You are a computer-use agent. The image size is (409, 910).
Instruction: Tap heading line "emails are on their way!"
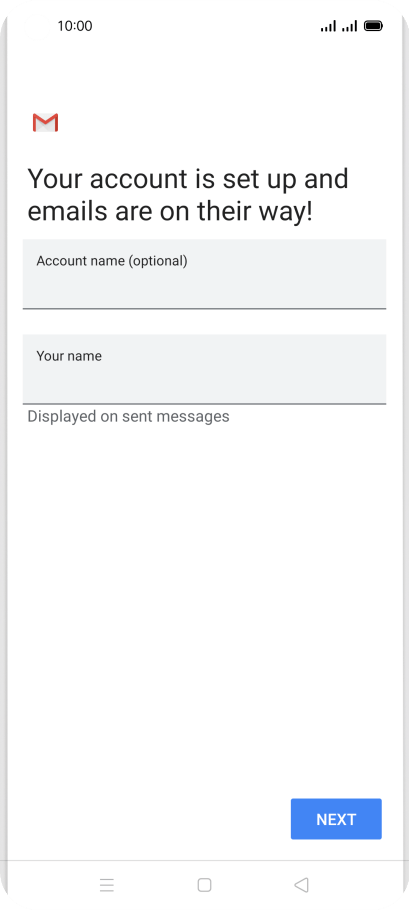click(170, 212)
